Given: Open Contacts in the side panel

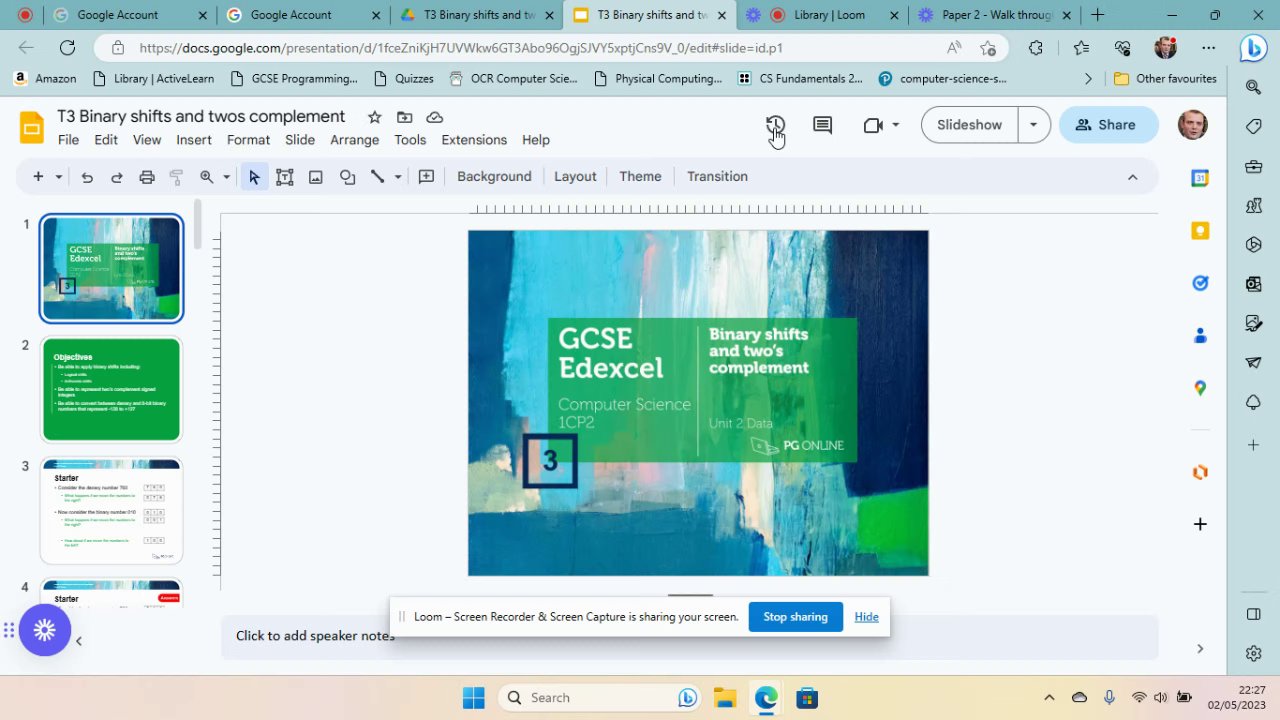Looking at the screenshot, I should click(x=1200, y=336).
